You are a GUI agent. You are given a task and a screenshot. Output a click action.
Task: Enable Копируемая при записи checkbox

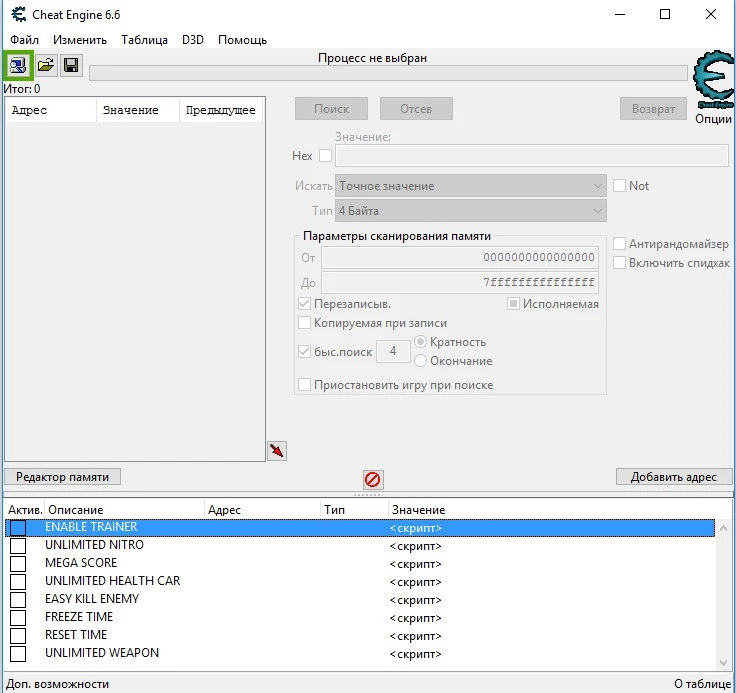click(304, 323)
